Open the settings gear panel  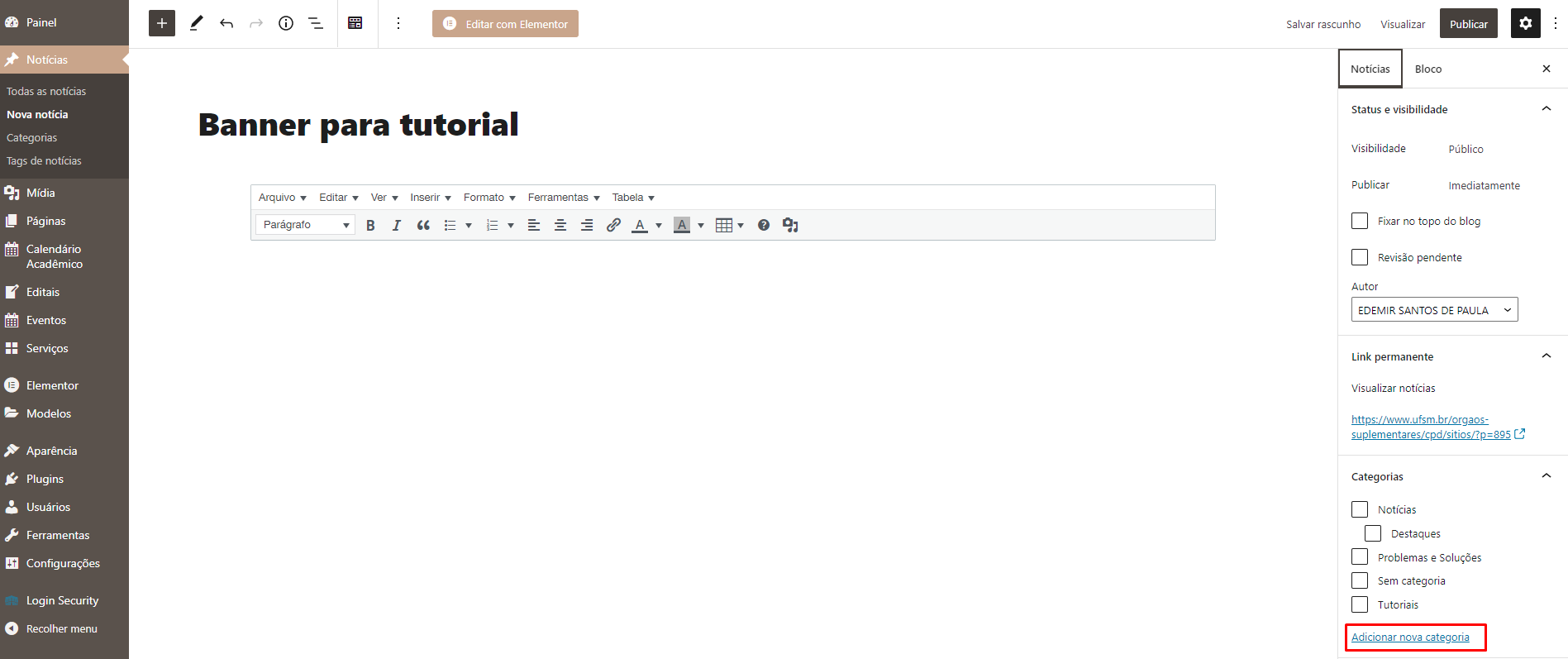(x=1526, y=23)
